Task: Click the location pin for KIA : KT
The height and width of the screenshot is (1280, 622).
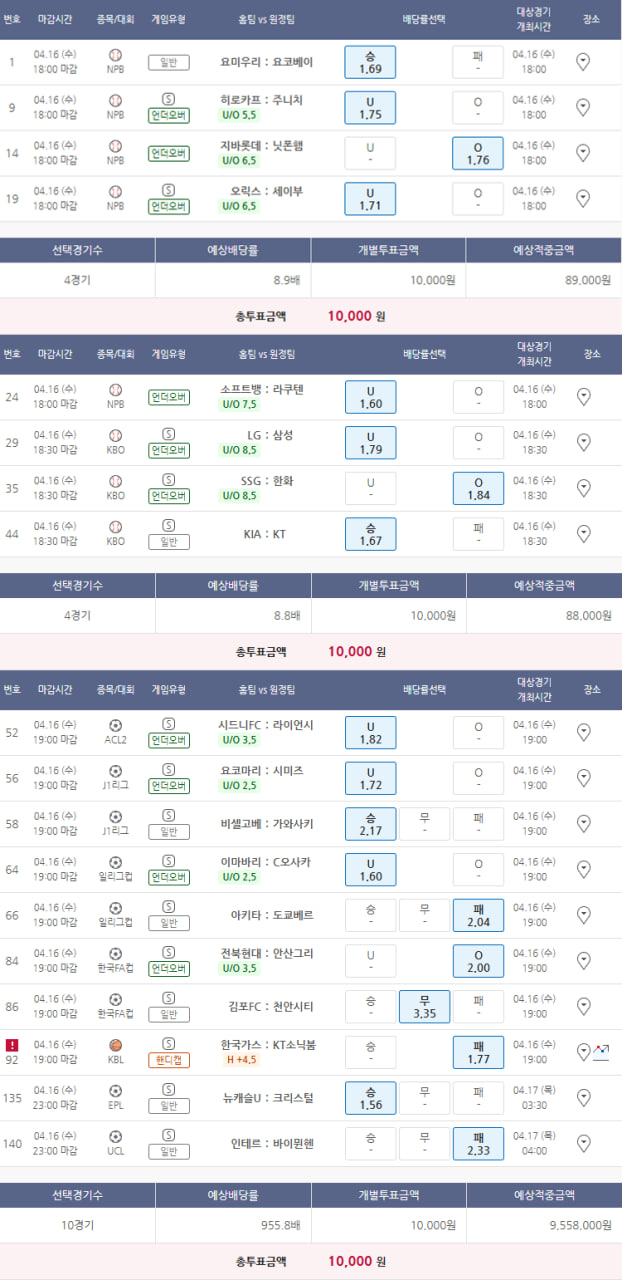Action: point(584,534)
